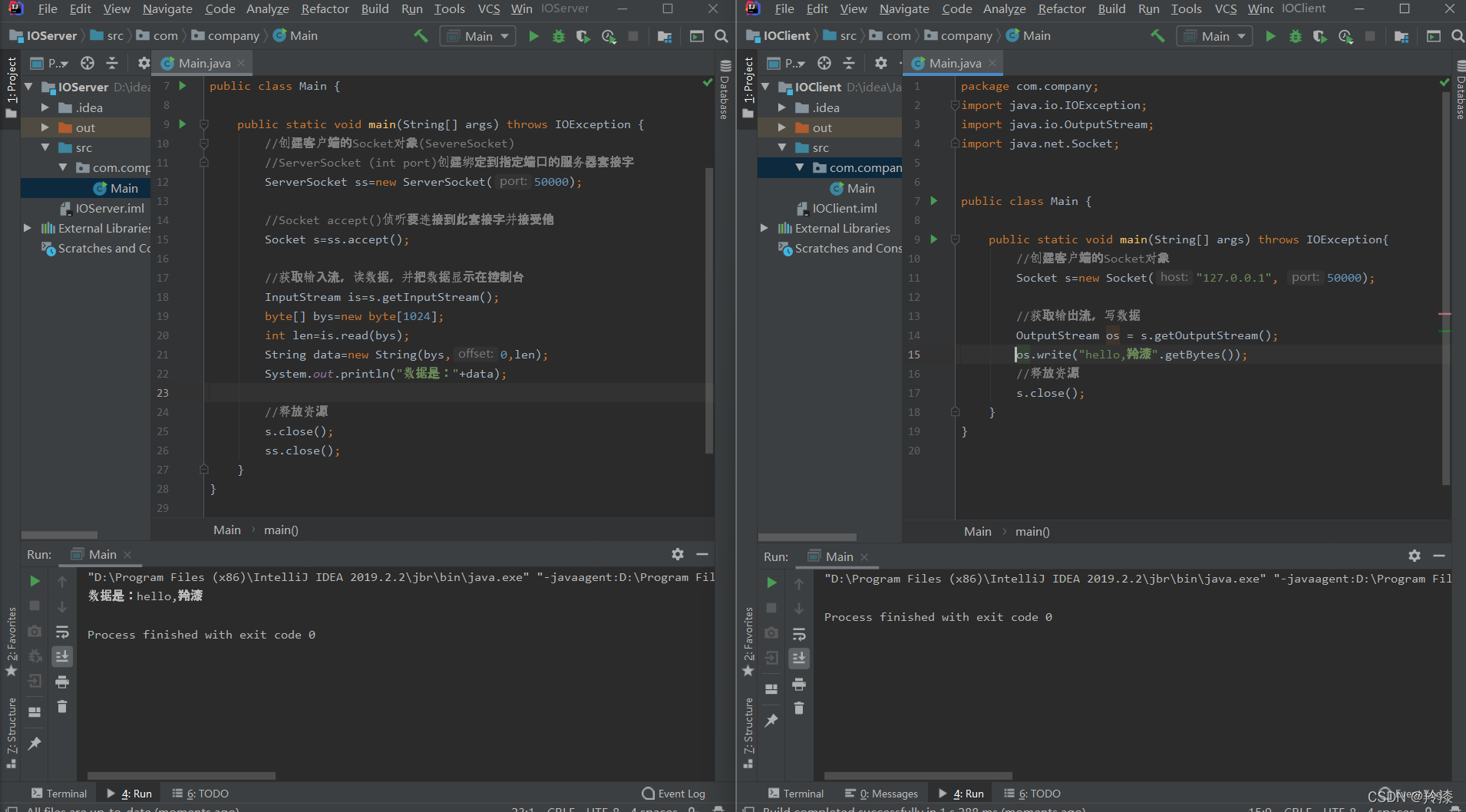Toggle scroll to end in IOServer Run console
Viewport: 1466px width, 812px height.
[62, 656]
